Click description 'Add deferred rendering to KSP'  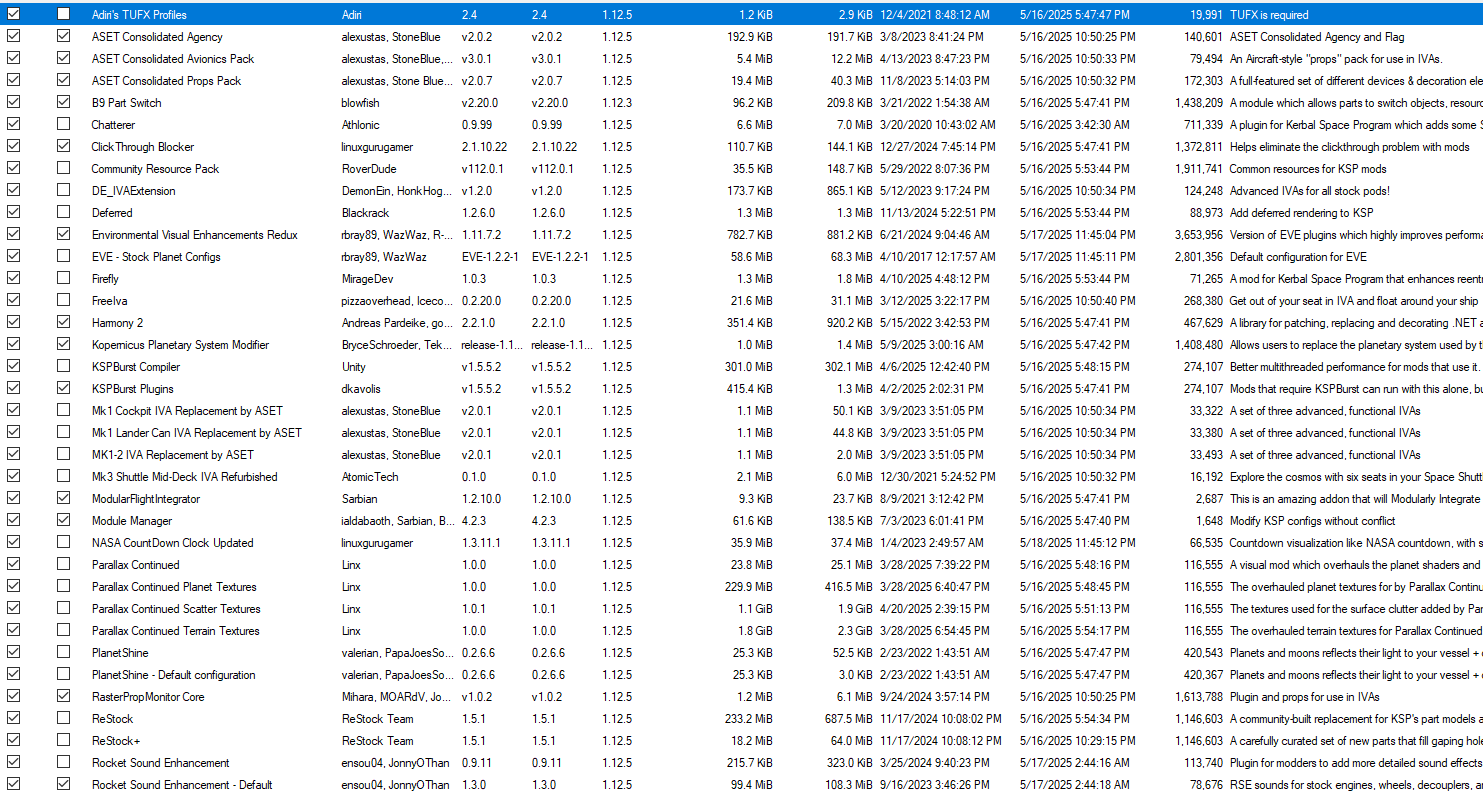point(1302,213)
